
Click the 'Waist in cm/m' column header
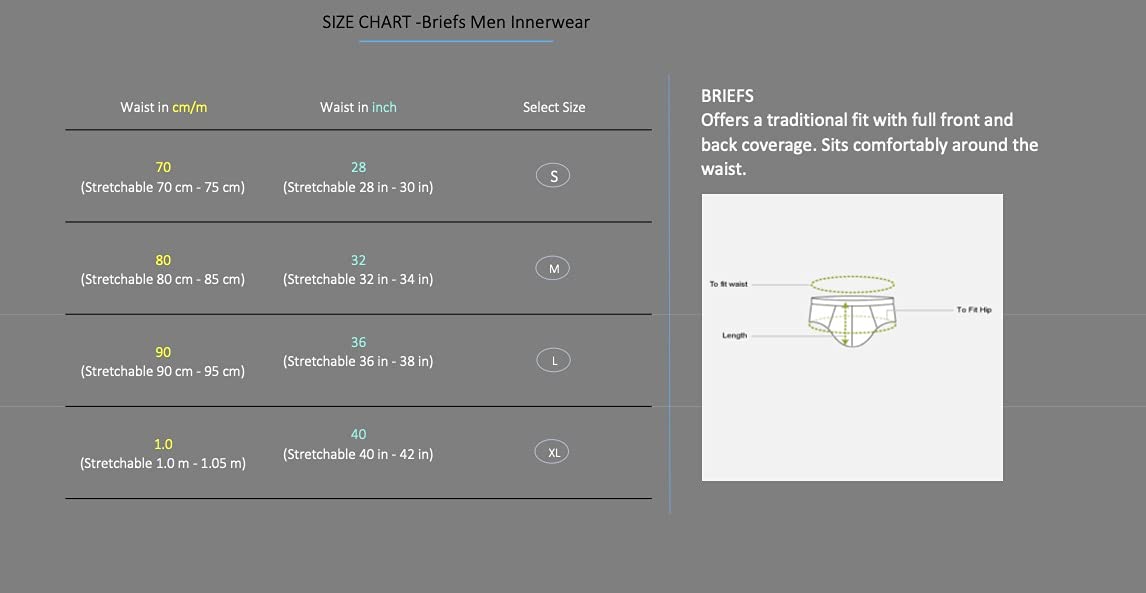pyautogui.click(x=164, y=107)
